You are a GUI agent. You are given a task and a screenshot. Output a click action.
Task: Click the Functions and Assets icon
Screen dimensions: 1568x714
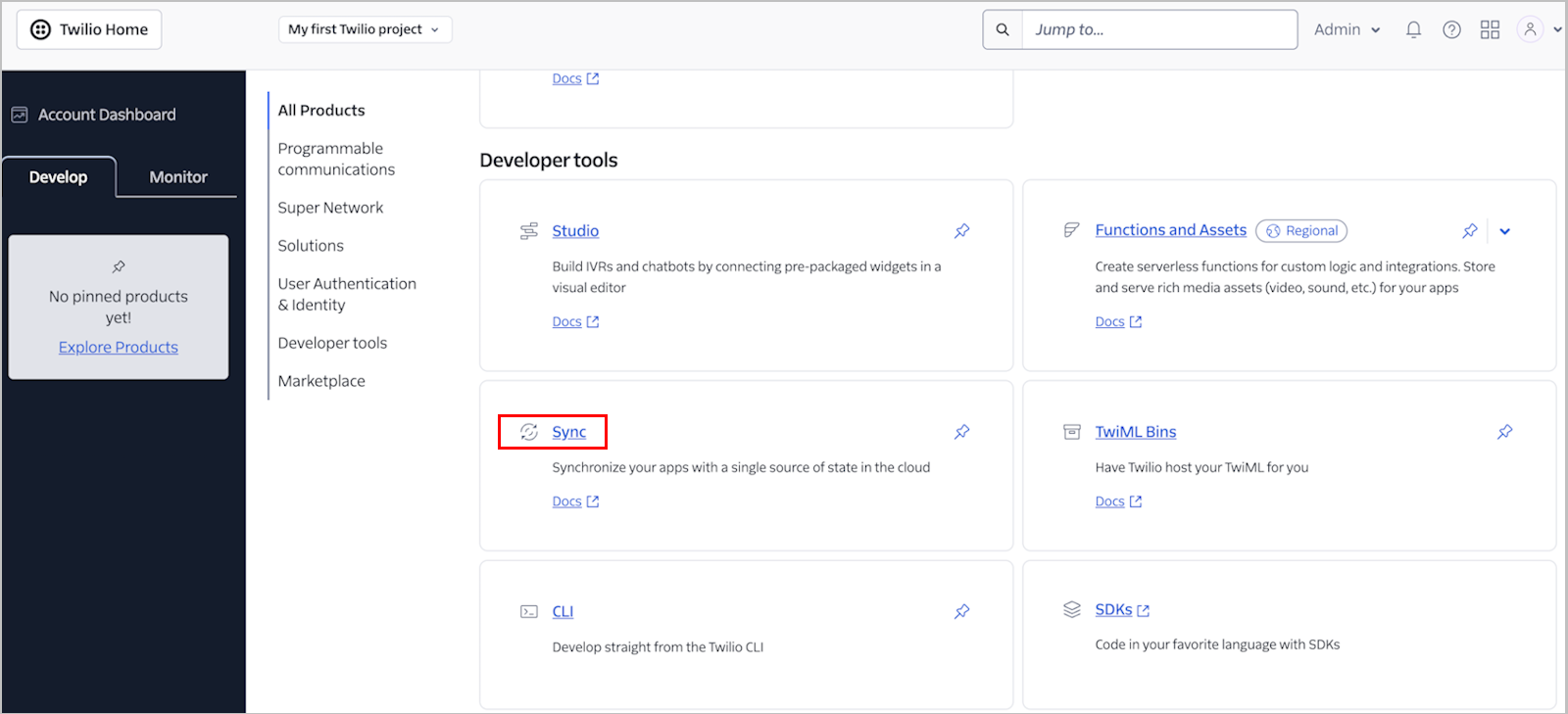tap(1072, 230)
